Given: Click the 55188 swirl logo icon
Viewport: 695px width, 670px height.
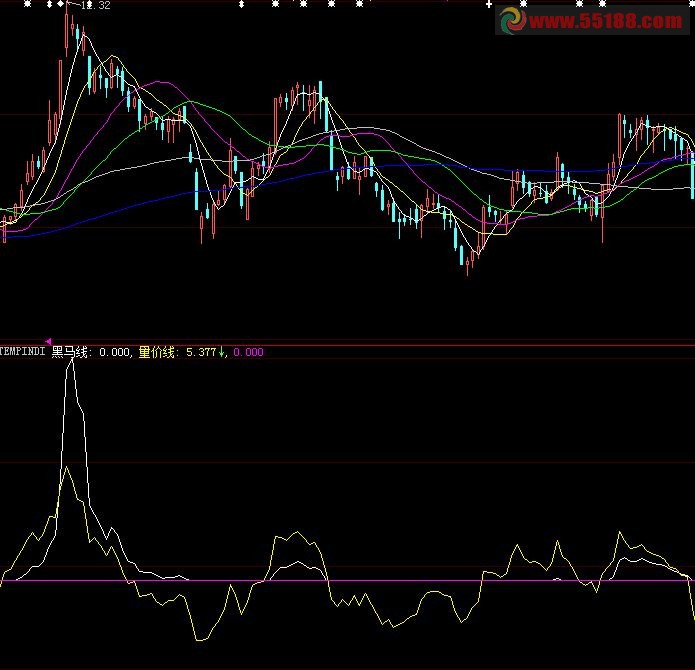Looking at the screenshot, I should (x=513, y=20).
